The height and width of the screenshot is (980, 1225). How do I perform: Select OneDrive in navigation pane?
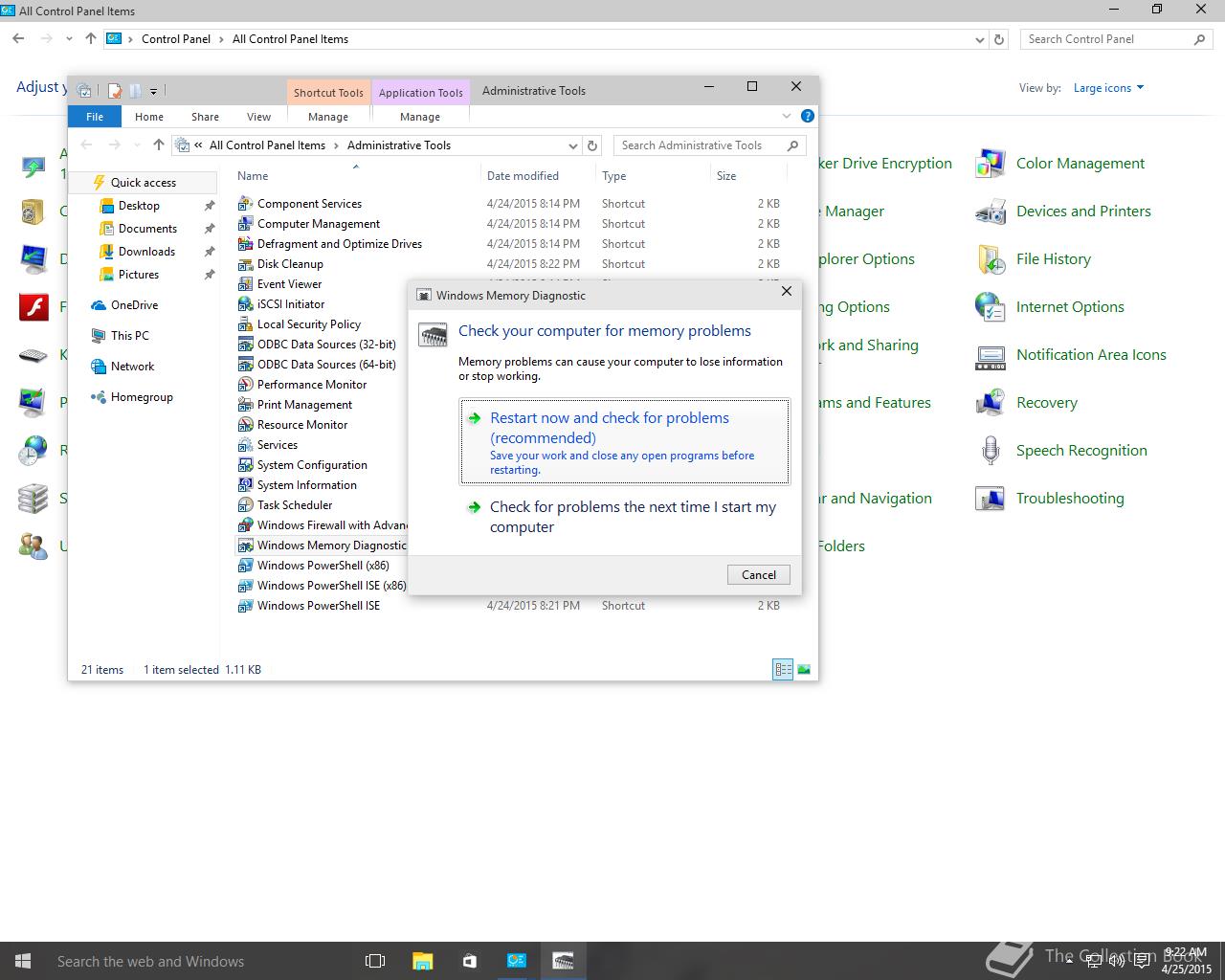point(134,305)
